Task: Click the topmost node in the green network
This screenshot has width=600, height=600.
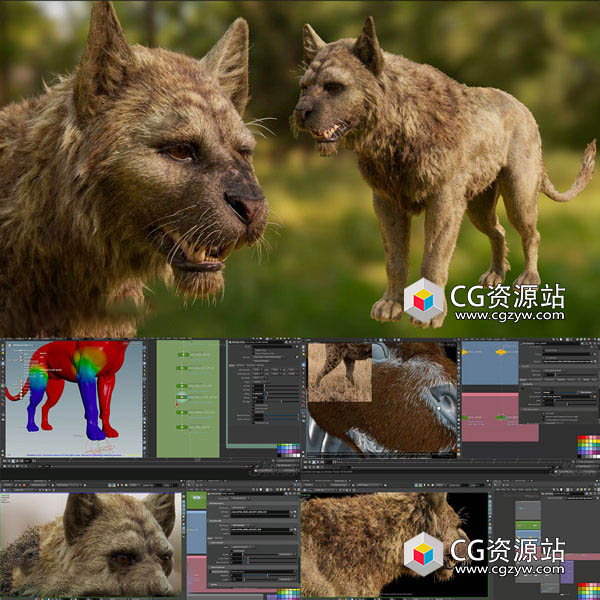Action: (x=181, y=354)
